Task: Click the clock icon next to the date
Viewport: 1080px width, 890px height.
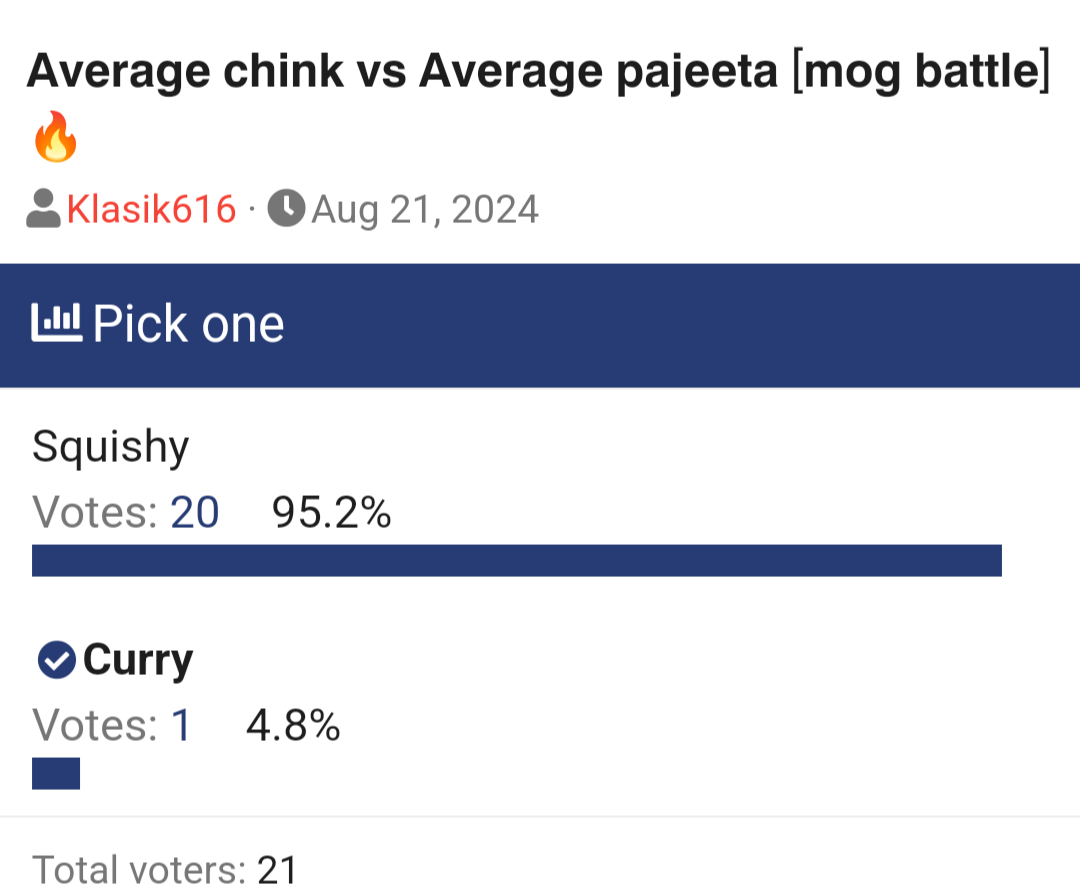Action: pyautogui.click(x=286, y=208)
